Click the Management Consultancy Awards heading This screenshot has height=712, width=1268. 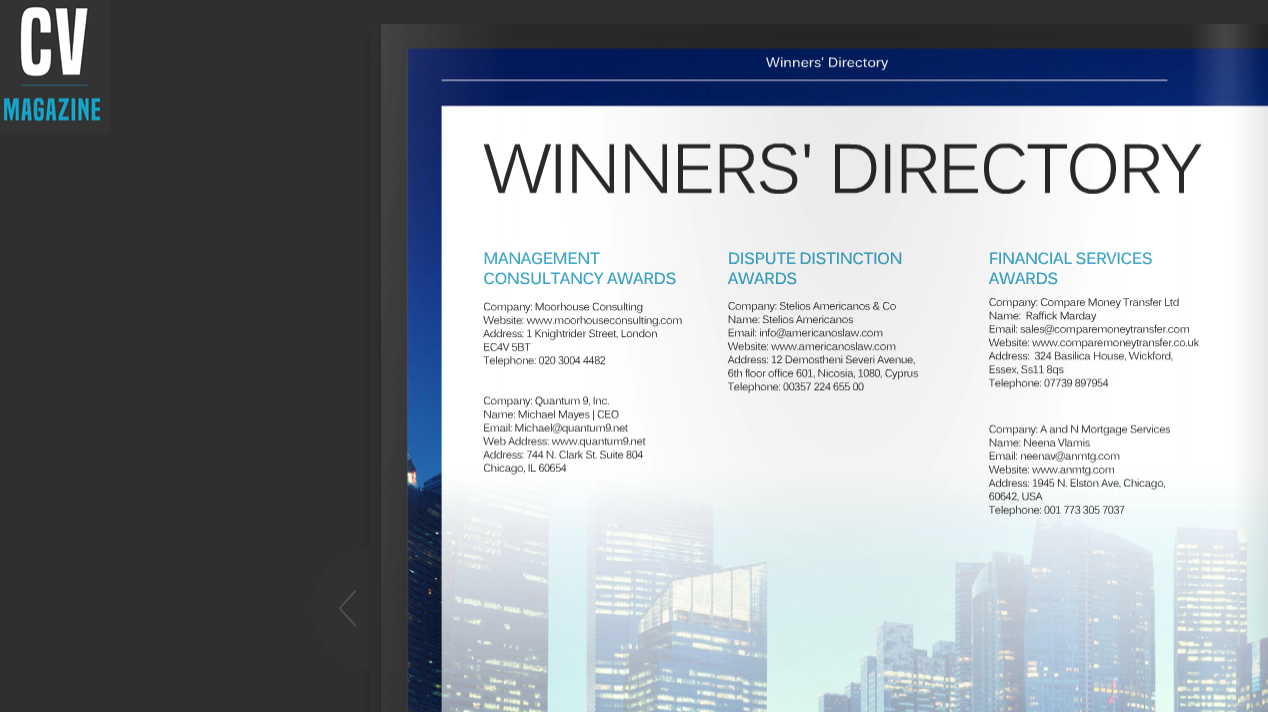click(580, 268)
